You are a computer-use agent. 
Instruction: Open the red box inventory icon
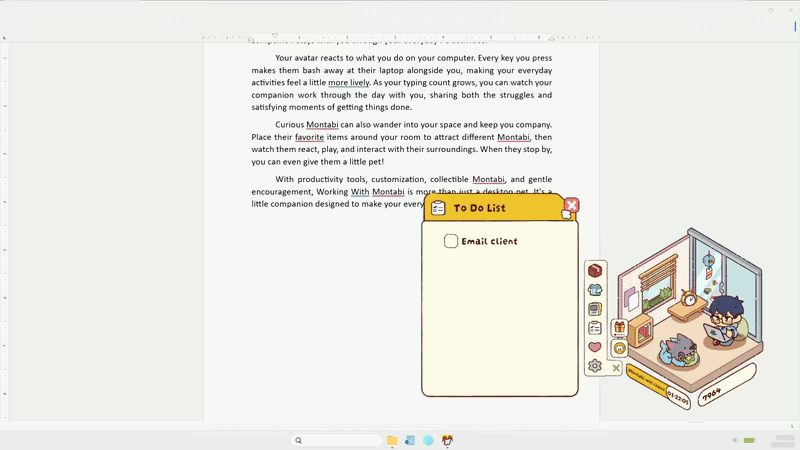click(x=595, y=270)
